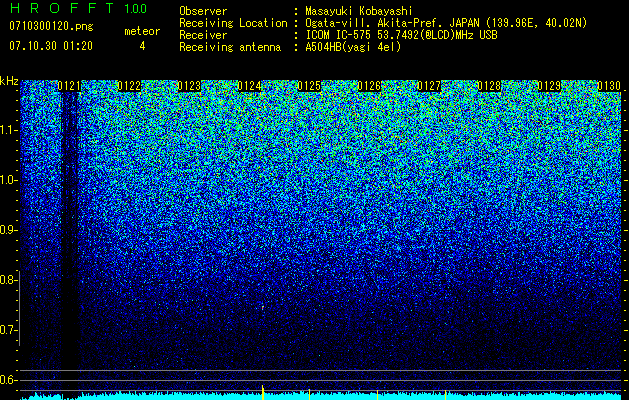Click the 1.0 frequency axis label

pos(8,180)
